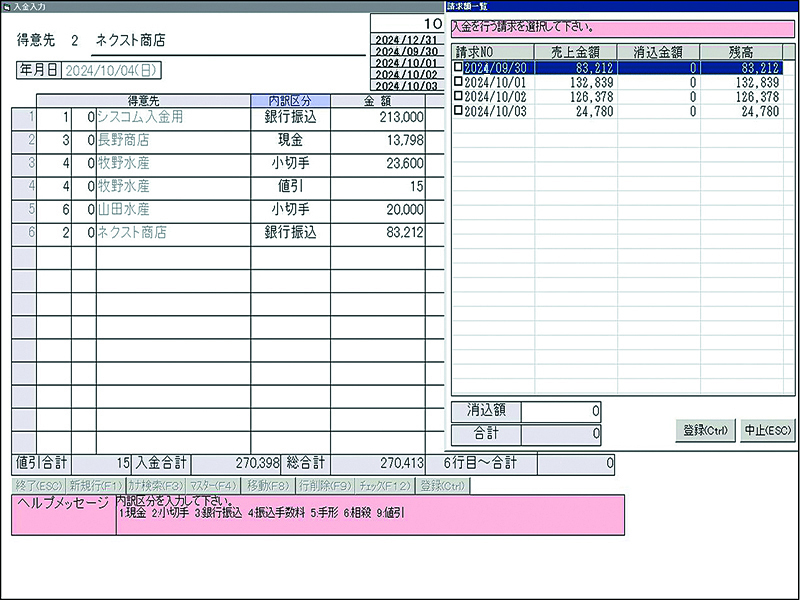800x600 pixels.
Task: Click the 内訳区分 column header
Action: [x=290, y=101]
